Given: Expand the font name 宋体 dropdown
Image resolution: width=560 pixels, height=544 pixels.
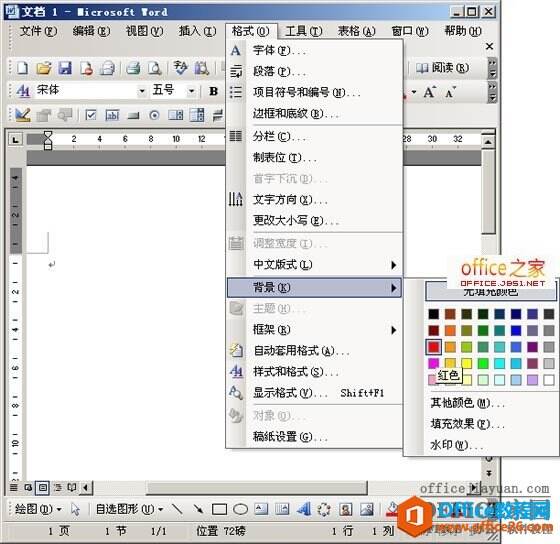Looking at the screenshot, I should tap(142, 91).
